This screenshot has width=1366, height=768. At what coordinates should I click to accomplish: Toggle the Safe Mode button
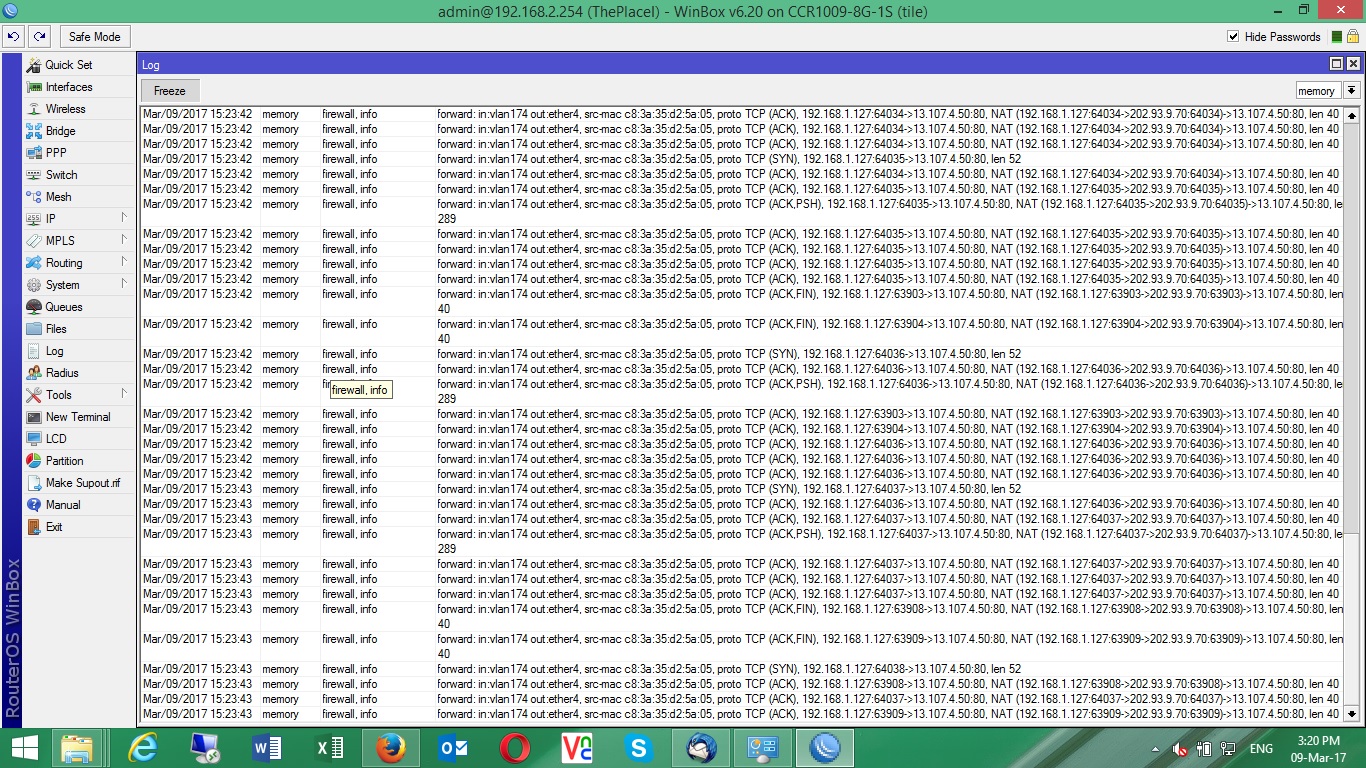(94, 37)
